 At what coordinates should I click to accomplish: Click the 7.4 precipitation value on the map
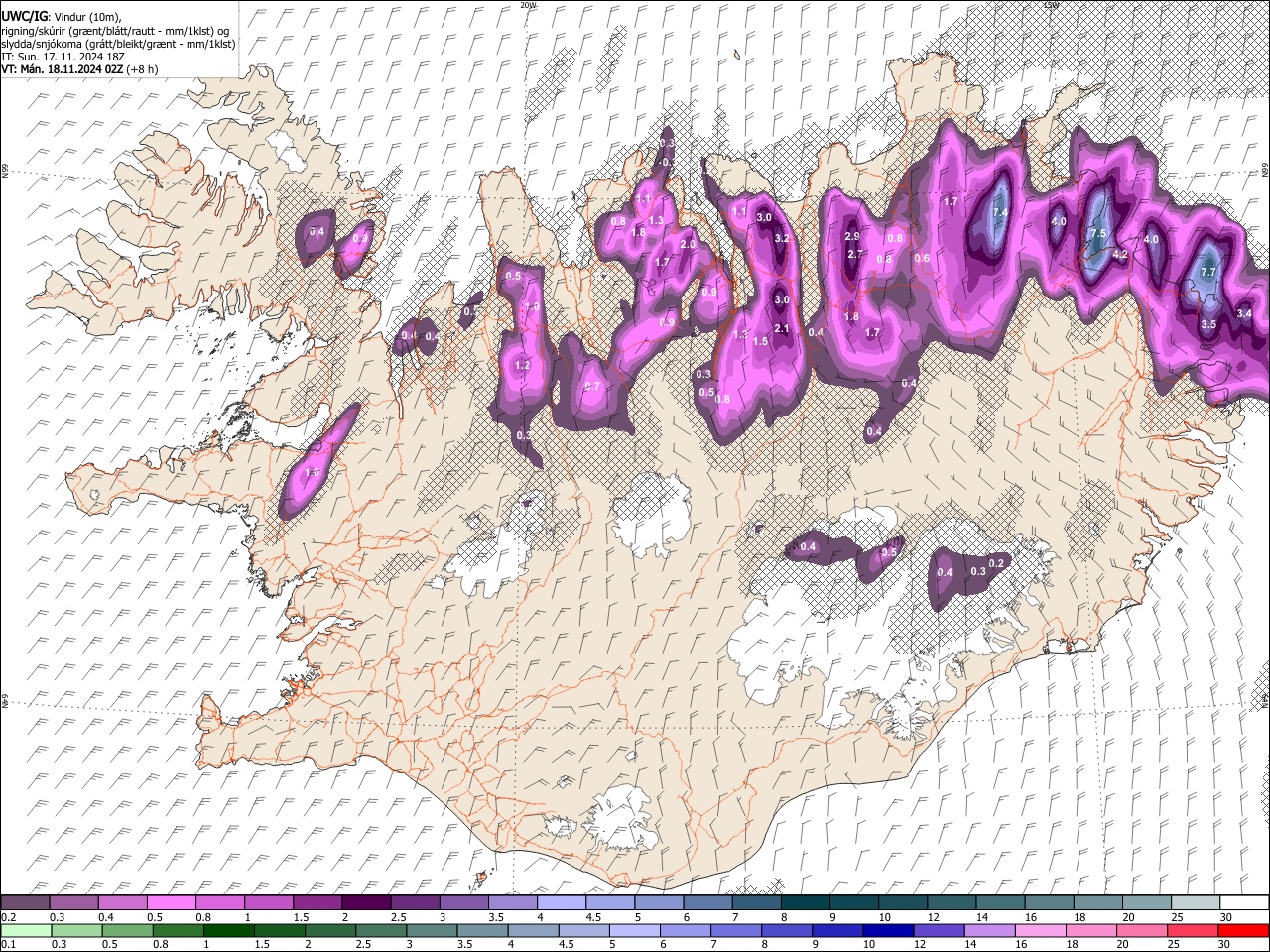point(1000,212)
